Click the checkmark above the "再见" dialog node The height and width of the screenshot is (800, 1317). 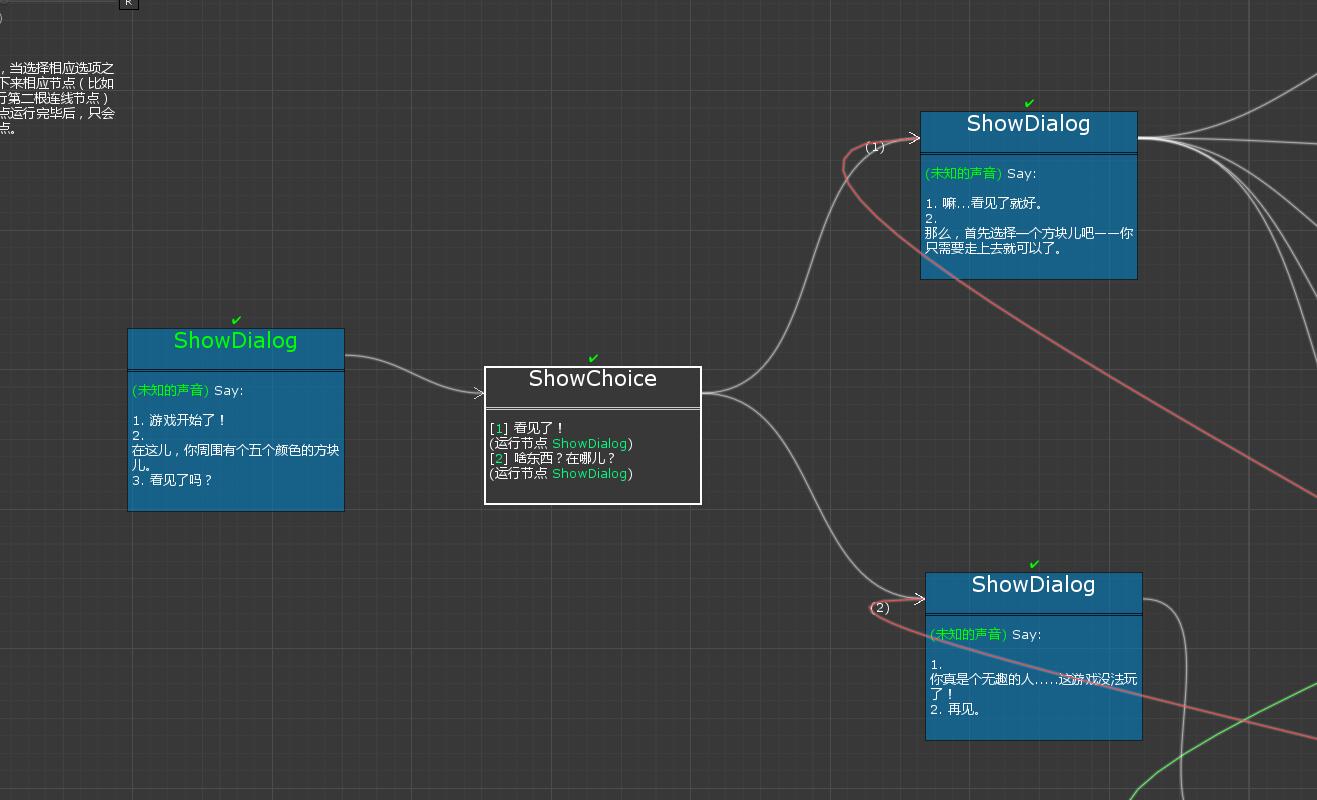pyautogui.click(x=1034, y=564)
